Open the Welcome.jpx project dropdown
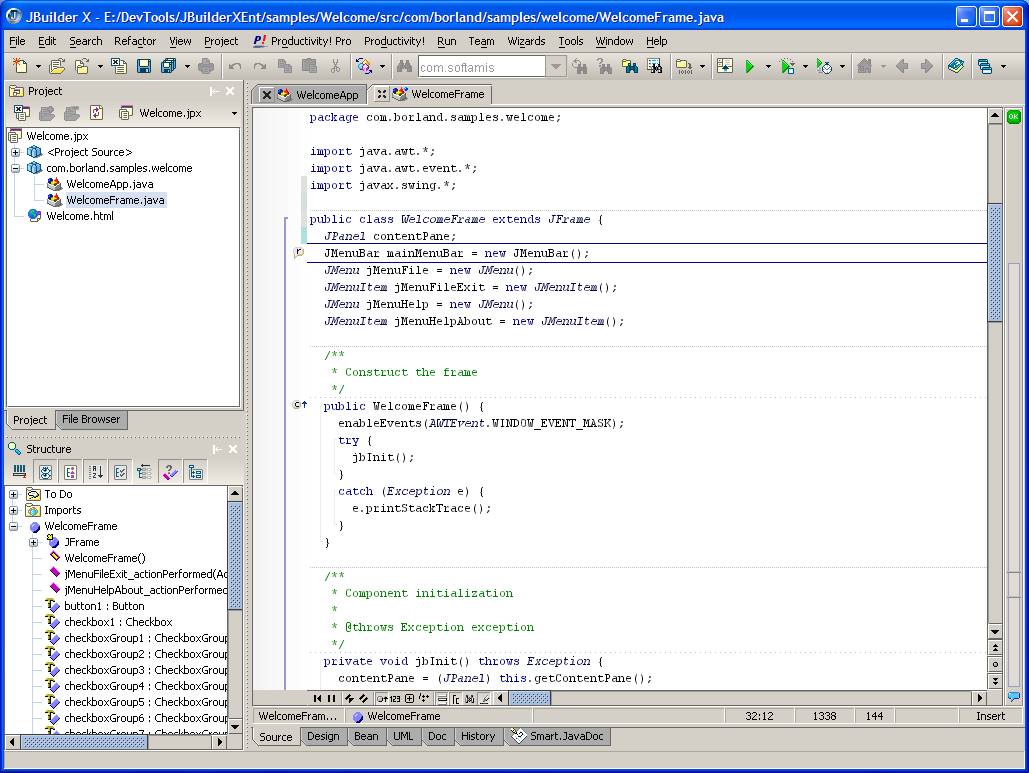Viewport: 1029px width, 773px height. pyautogui.click(x=234, y=114)
